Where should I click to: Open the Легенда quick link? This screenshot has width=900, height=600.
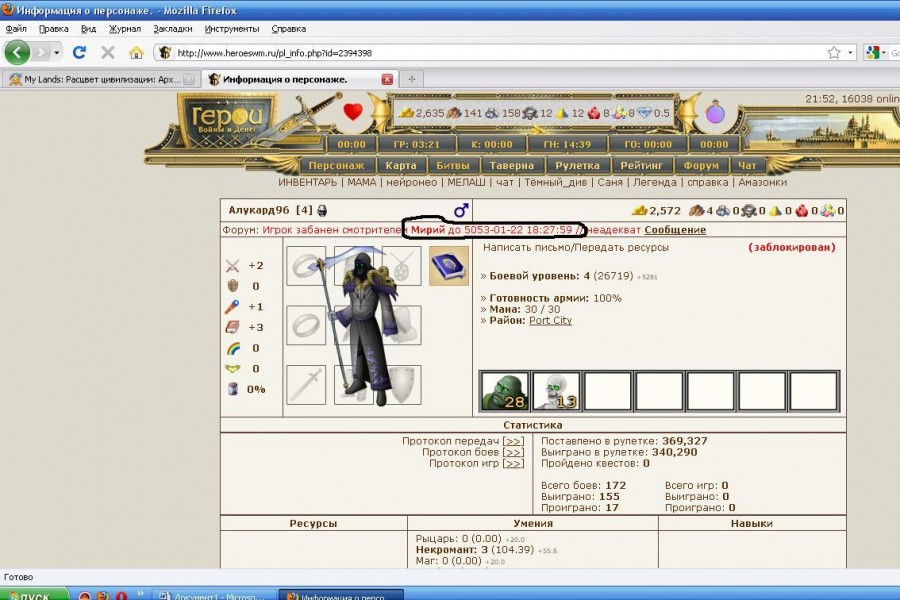[x=654, y=182]
